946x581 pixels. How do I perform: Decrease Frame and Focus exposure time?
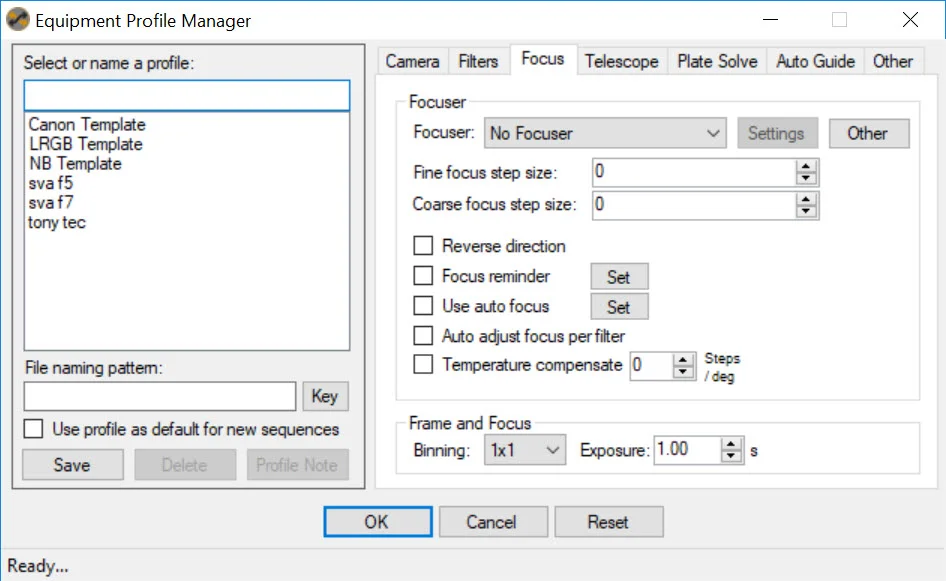731,456
